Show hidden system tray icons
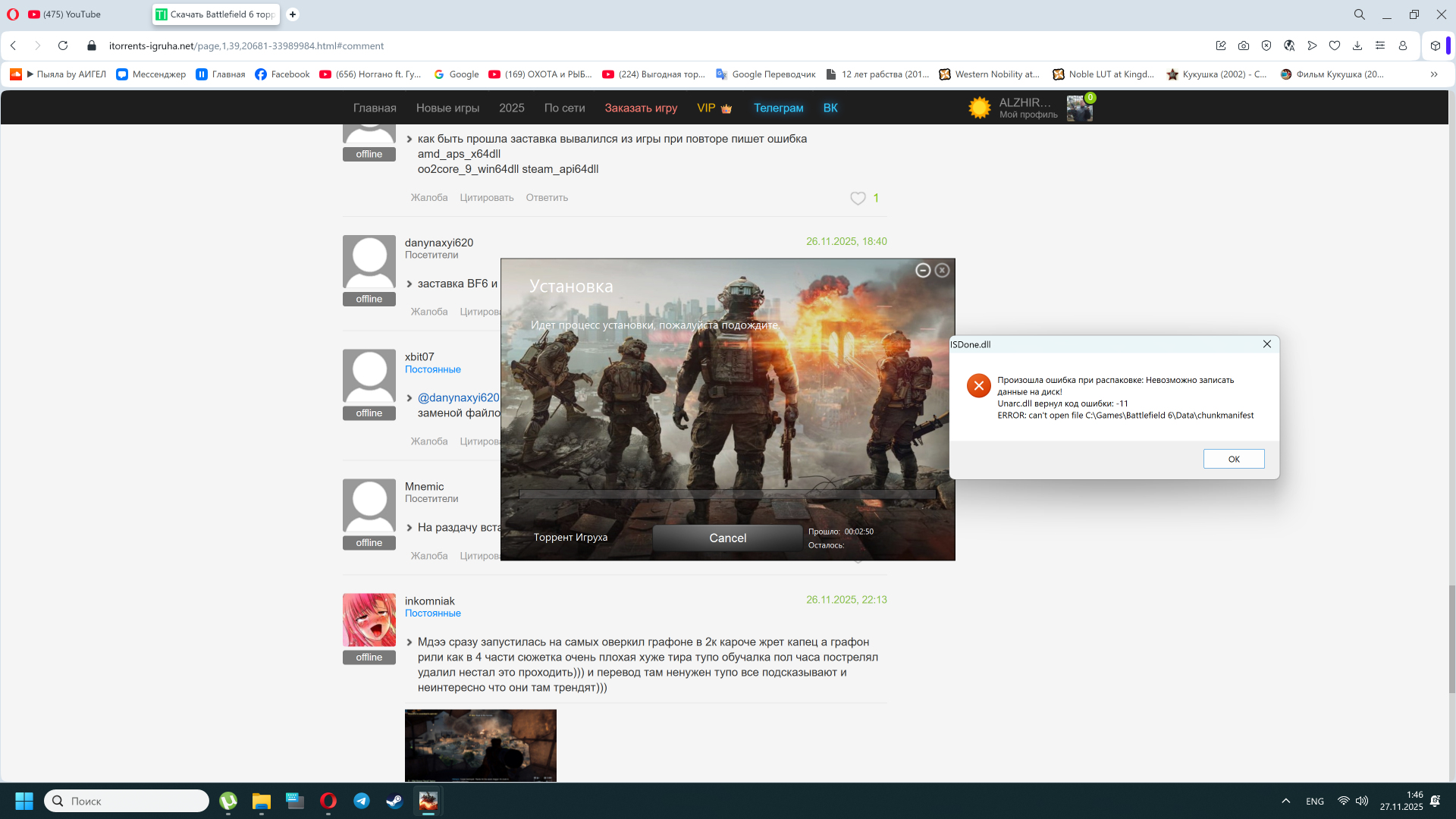This screenshot has height=819, width=1456. point(1286,801)
